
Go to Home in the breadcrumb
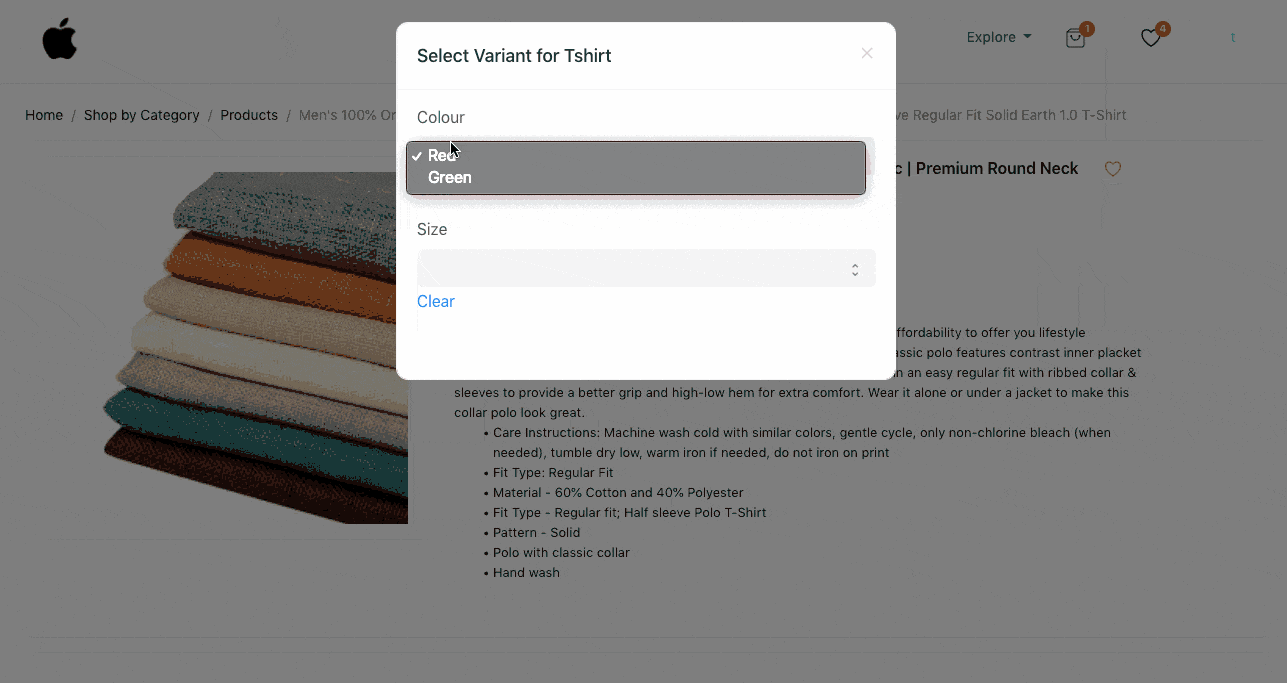click(x=44, y=115)
